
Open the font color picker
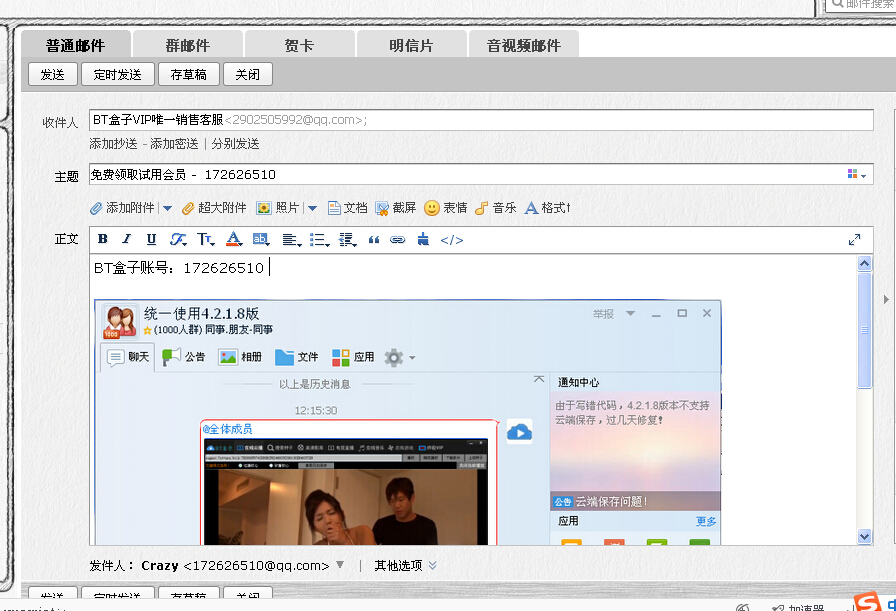(234, 240)
